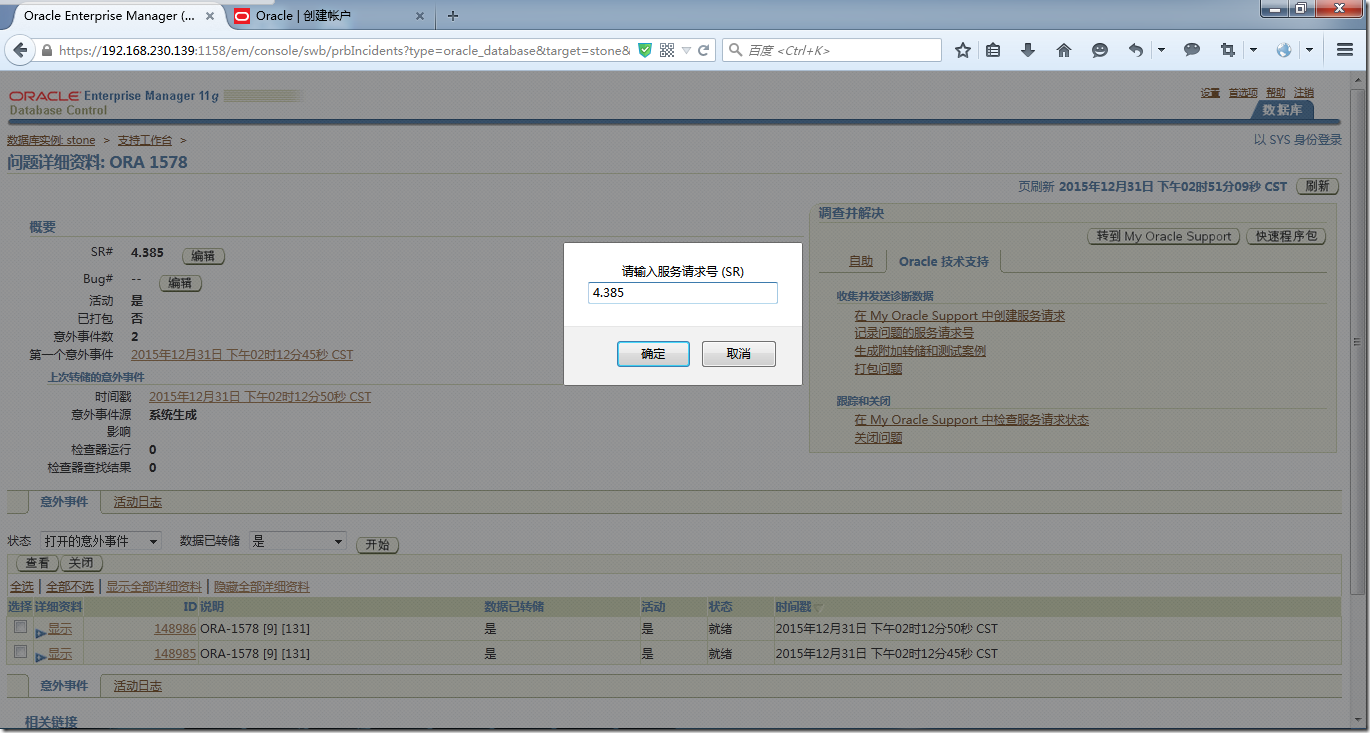Click the 生成附加转储和测试案例 link
1370x733 pixels.
920,351
